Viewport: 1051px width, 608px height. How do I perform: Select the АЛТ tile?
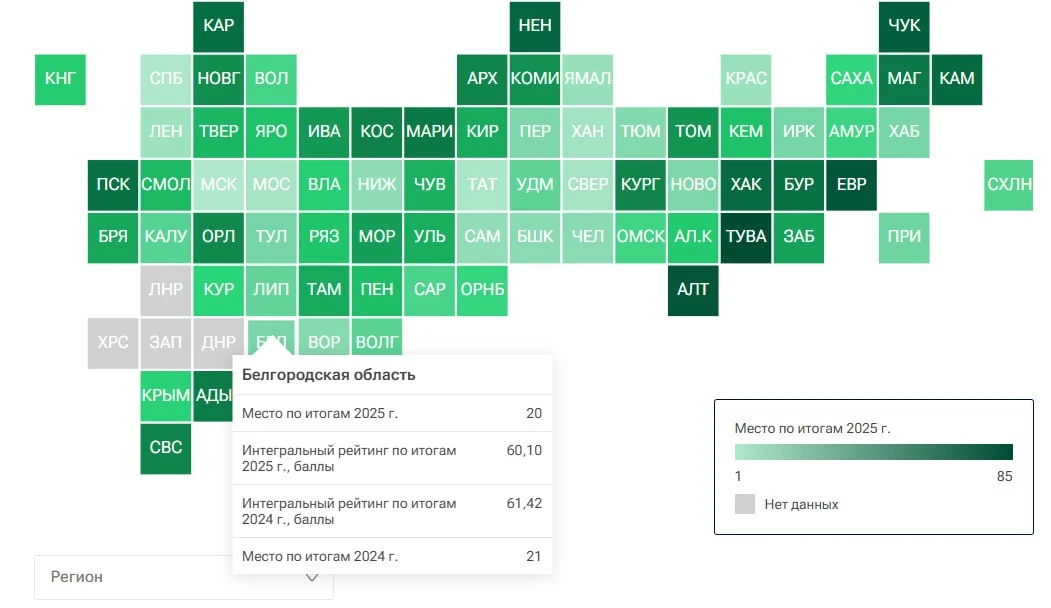click(693, 290)
